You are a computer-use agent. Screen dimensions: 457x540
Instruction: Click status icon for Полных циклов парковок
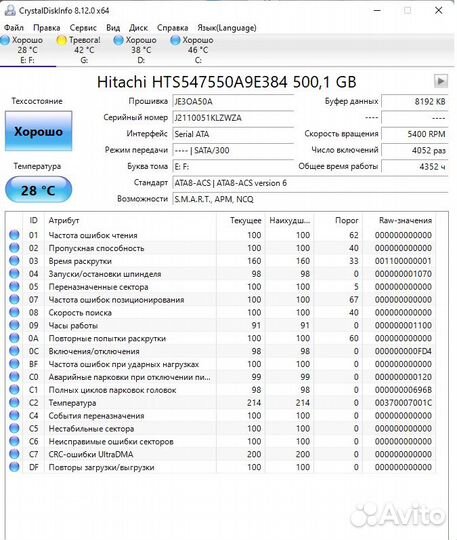pyautogui.click(x=14, y=390)
